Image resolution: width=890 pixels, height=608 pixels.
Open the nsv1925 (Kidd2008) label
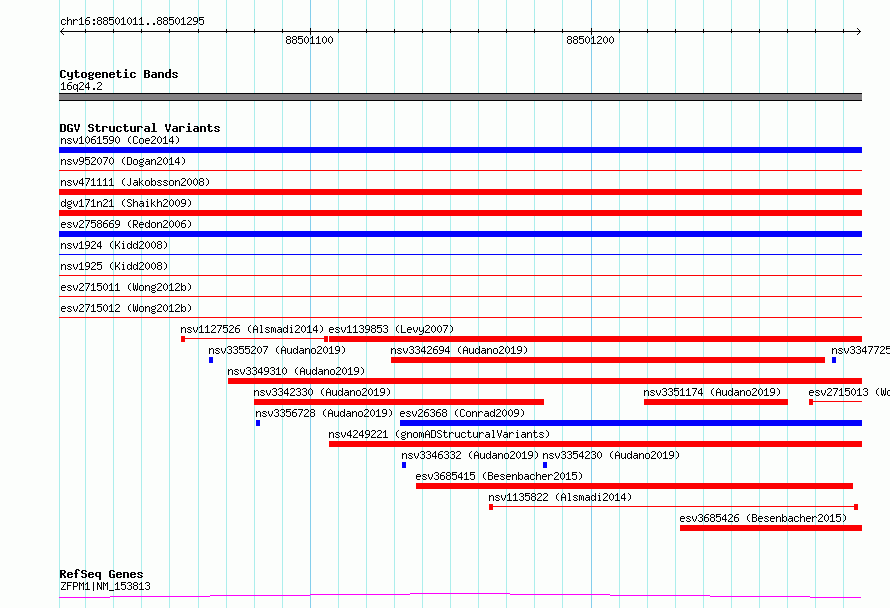114,266
